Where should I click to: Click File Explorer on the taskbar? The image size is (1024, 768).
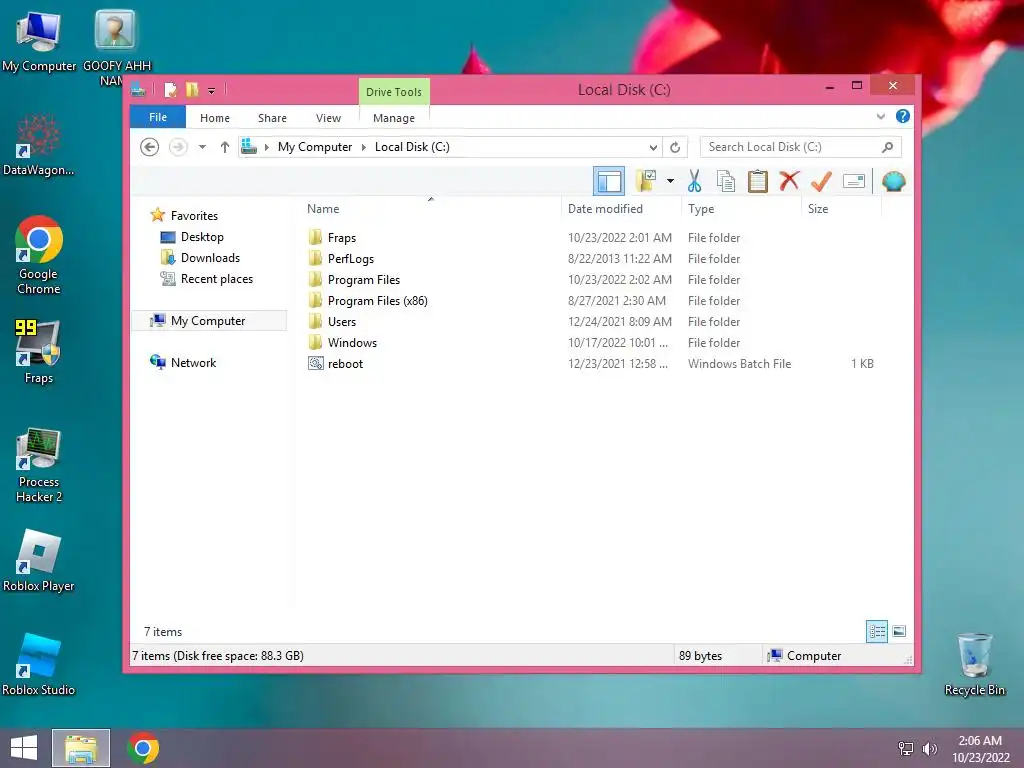pos(81,748)
